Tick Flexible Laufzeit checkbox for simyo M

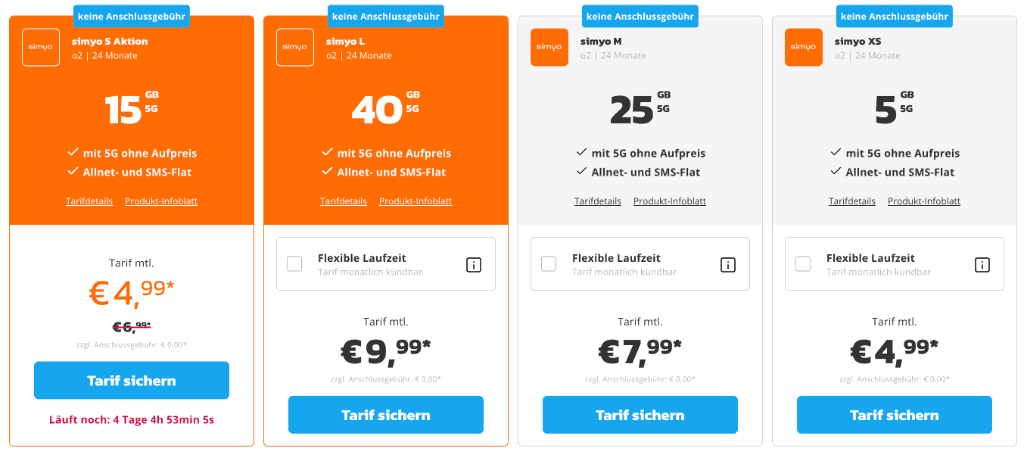(549, 264)
